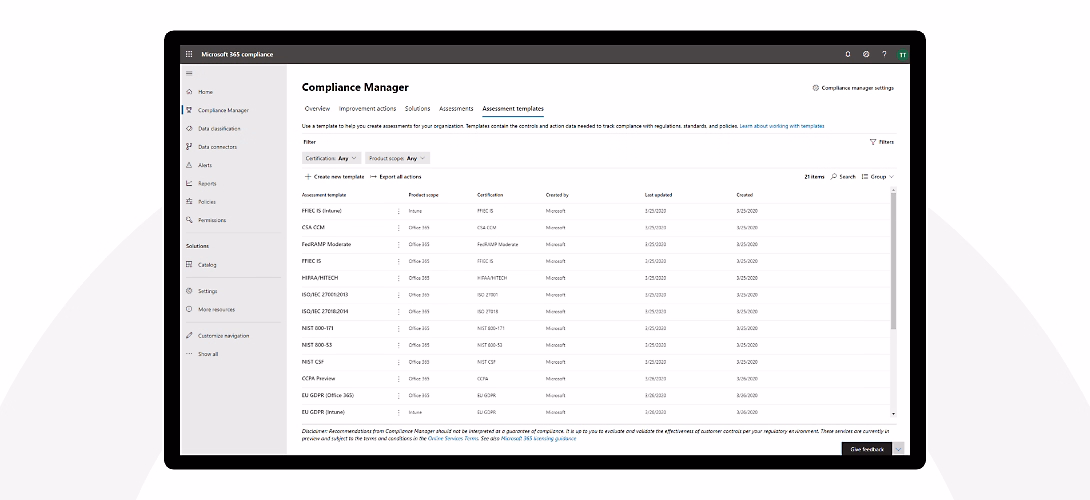Click the Show all ellipsis icon

click(x=189, y=354)
